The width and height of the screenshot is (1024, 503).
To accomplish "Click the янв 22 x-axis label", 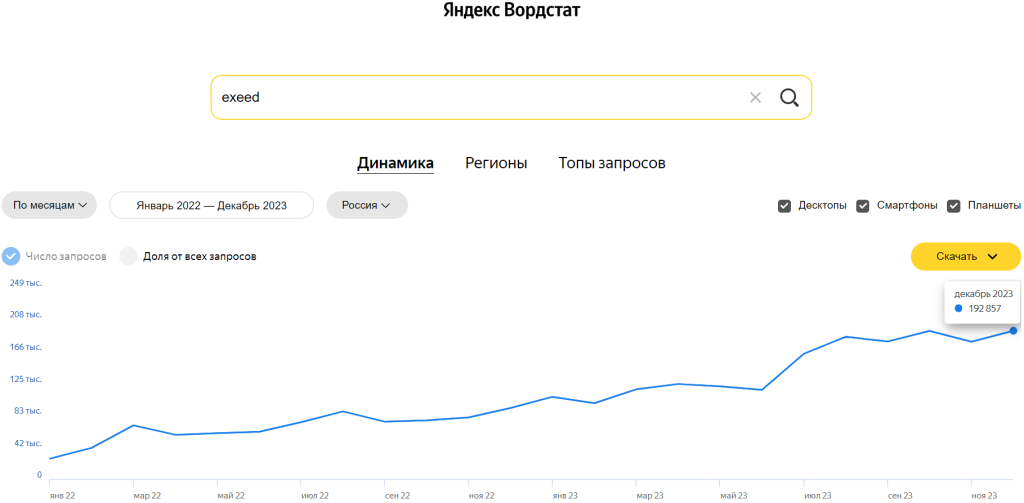I will [63, 496].
